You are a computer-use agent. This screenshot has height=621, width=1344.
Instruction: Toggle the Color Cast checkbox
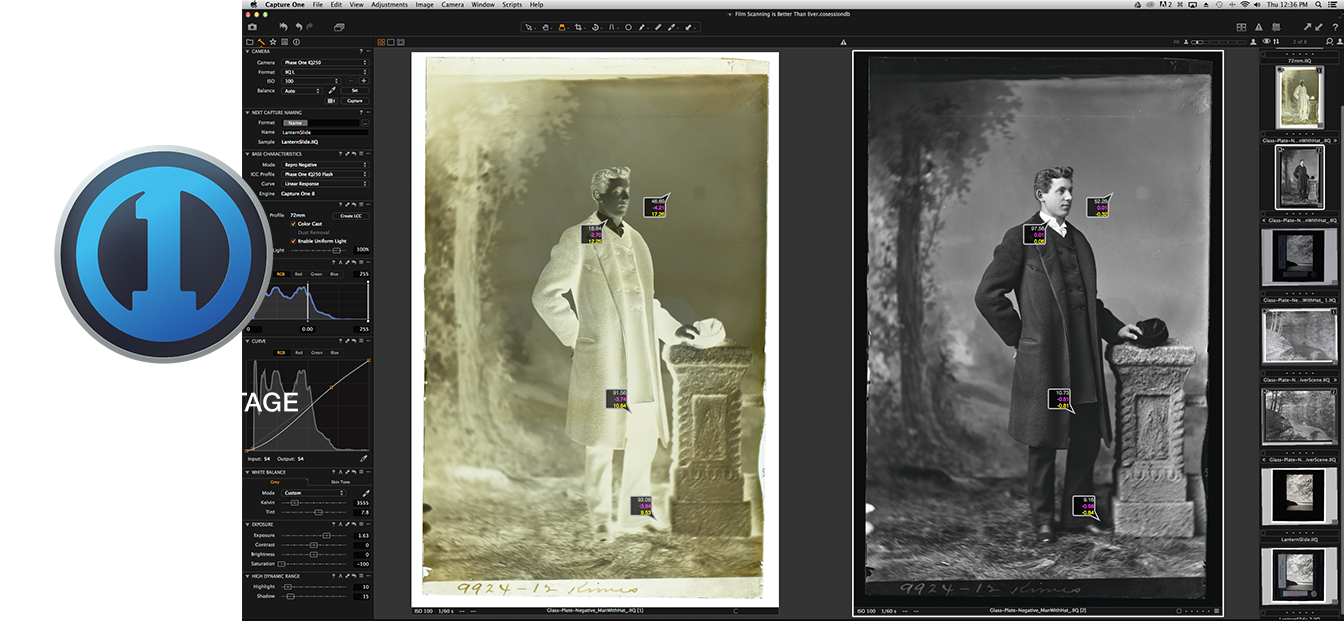pos(293,224)
